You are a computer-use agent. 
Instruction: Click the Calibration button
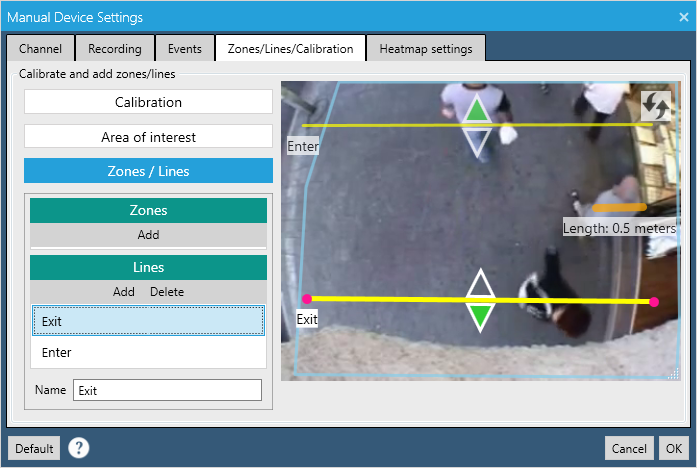148,102
